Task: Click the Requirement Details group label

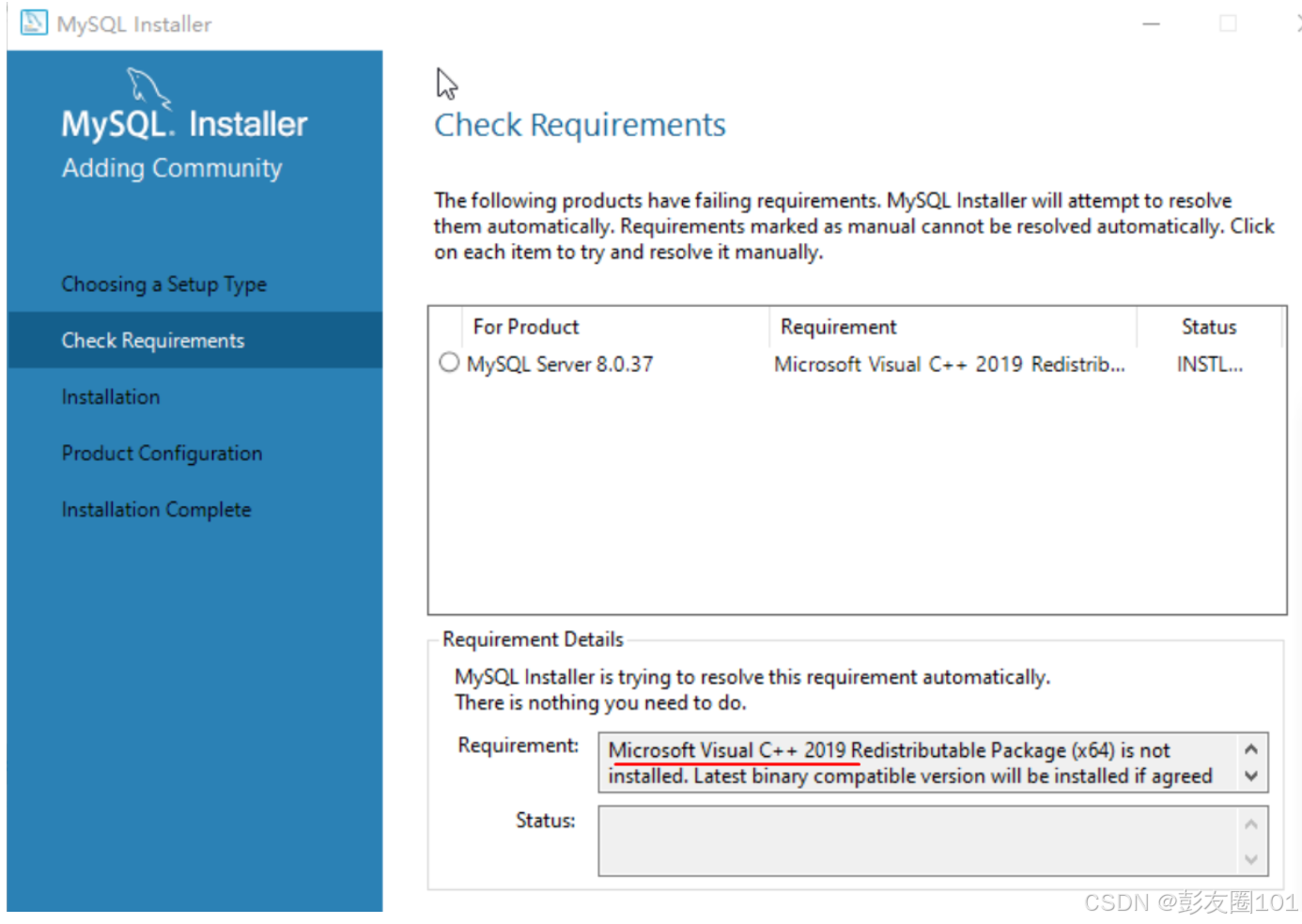Action: click(533, 639)
